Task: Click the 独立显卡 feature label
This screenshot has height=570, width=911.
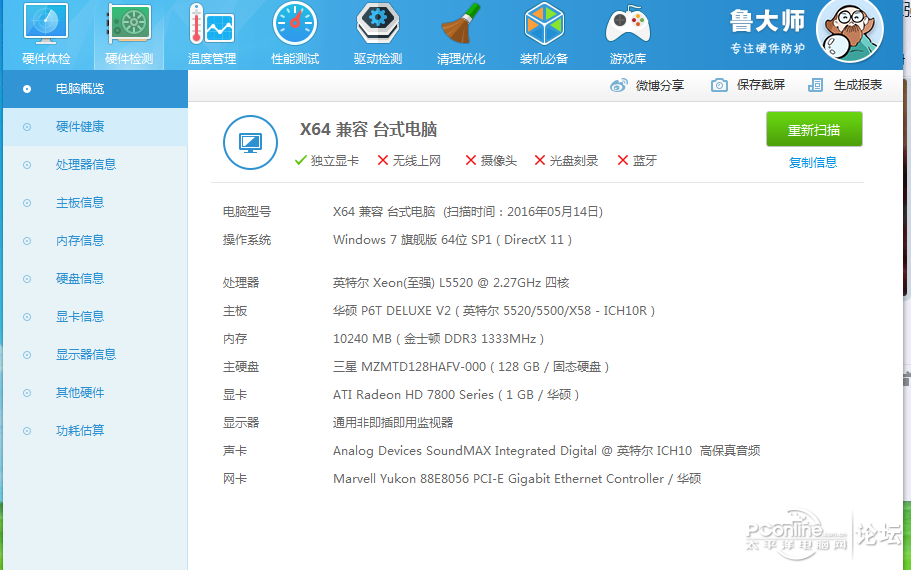Action: click(335, 161)
